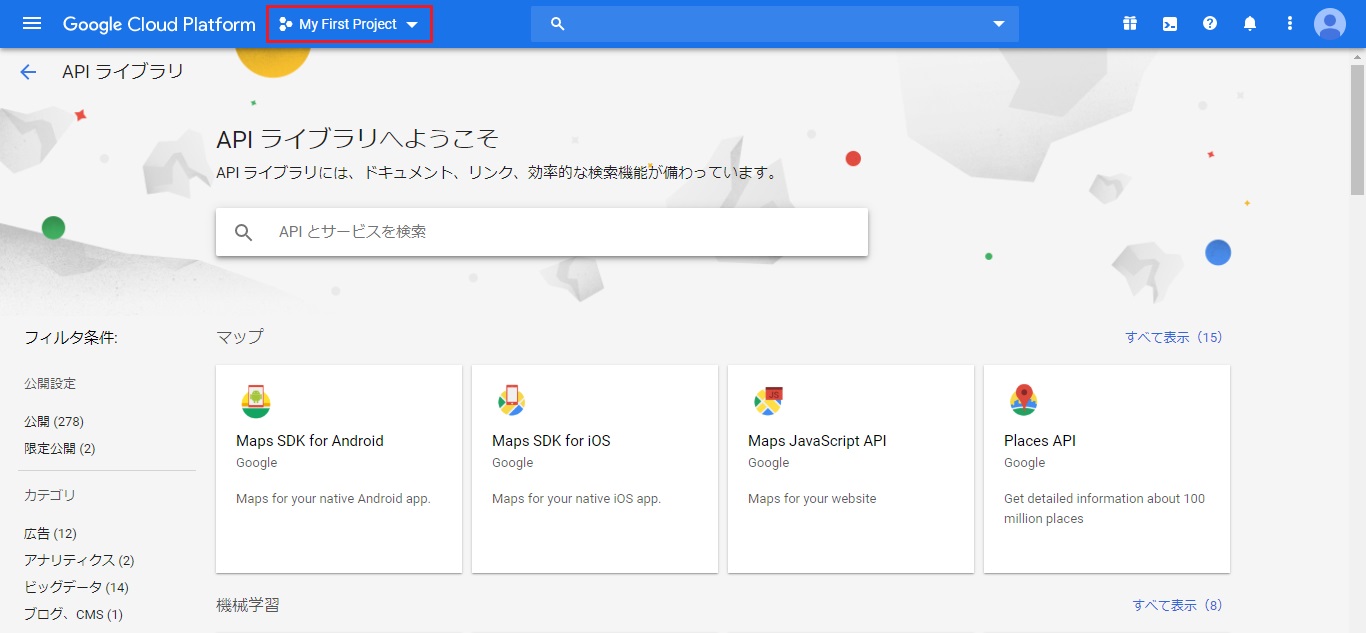Select the 広告 (12) category filter

(x=49, y=533)
